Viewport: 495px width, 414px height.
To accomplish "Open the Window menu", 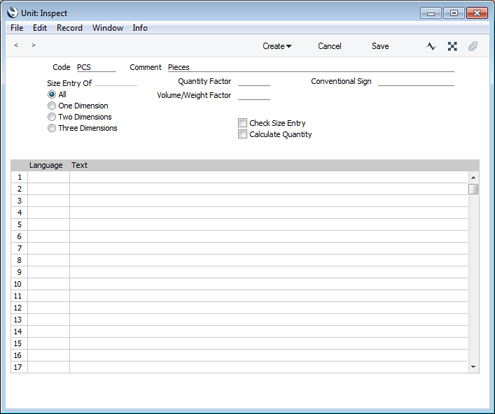I will [108, 28].
